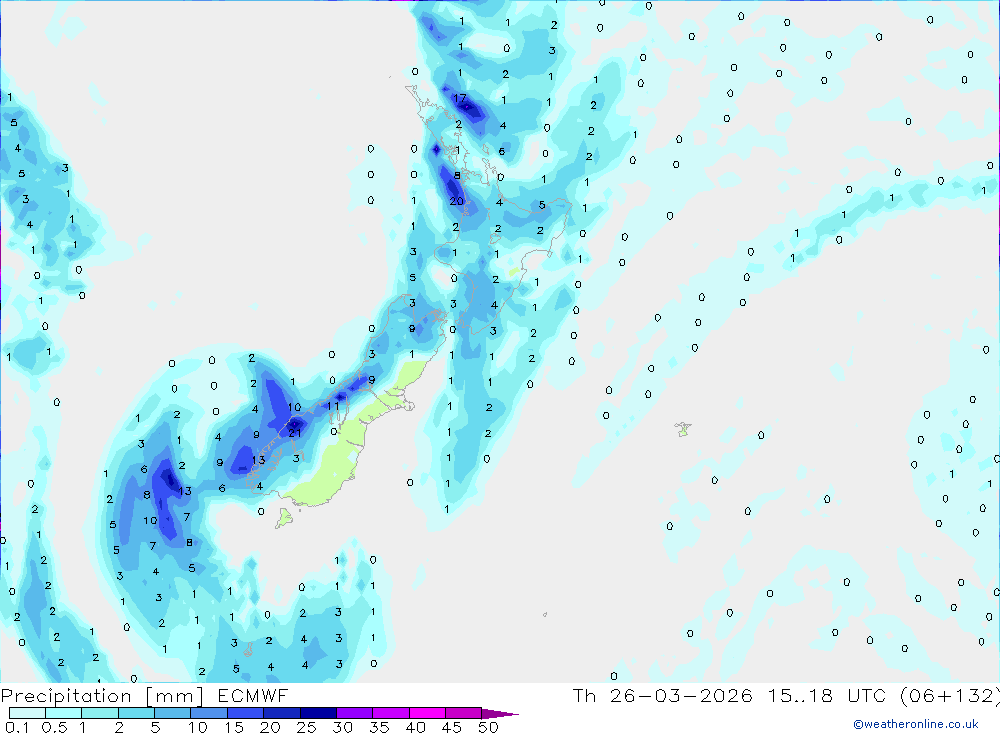Click the small Chatham Islands outline east of NZ
Screen dimensions: 1000x733
click(683, 429)
